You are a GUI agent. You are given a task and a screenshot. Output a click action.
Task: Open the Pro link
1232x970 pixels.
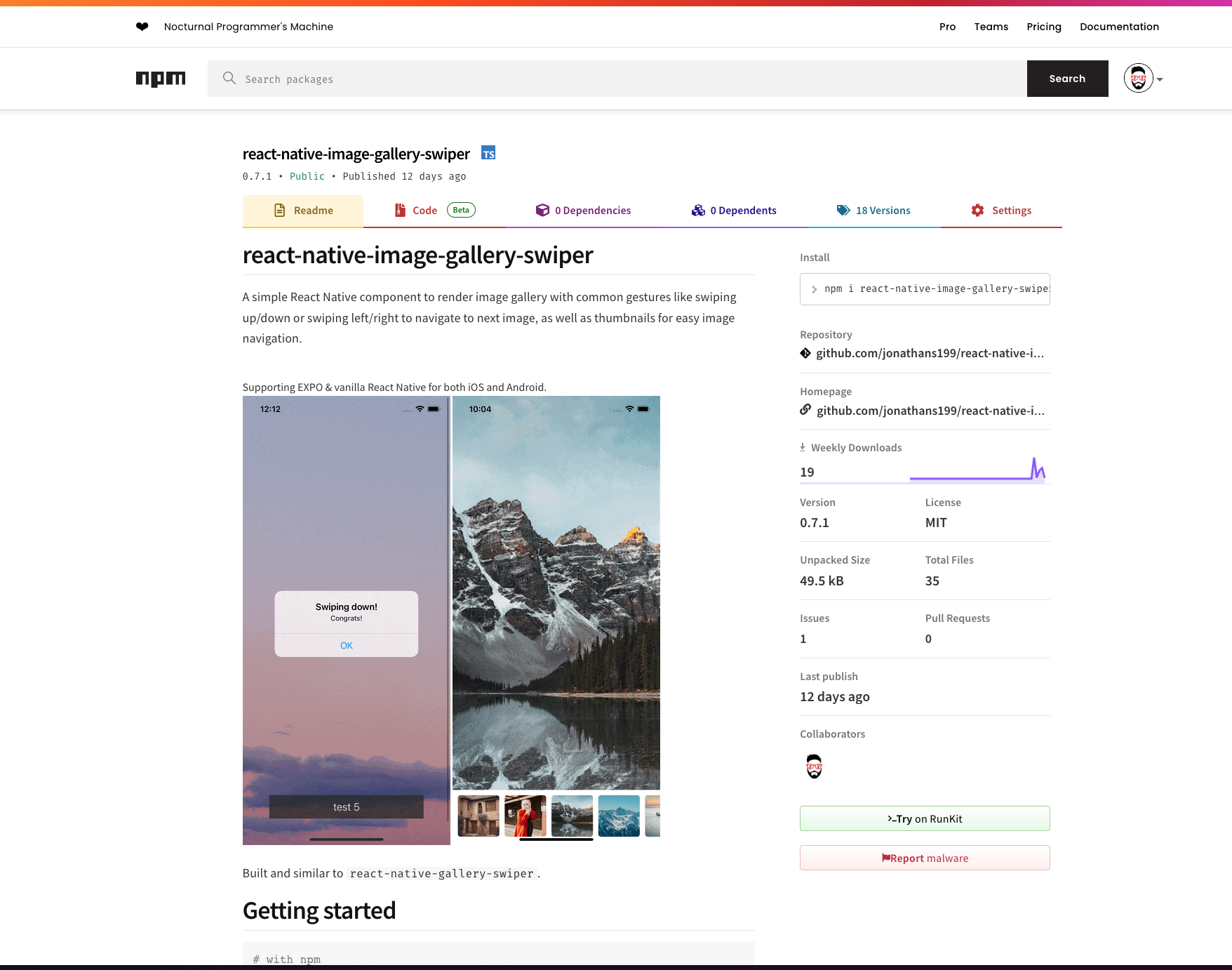[x=947, y=27]
